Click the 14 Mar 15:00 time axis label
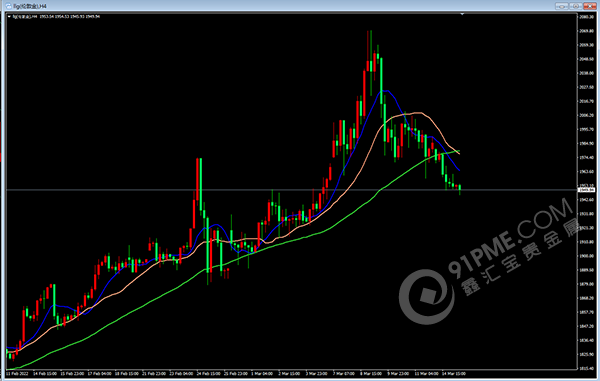 [x=454, y=374]
